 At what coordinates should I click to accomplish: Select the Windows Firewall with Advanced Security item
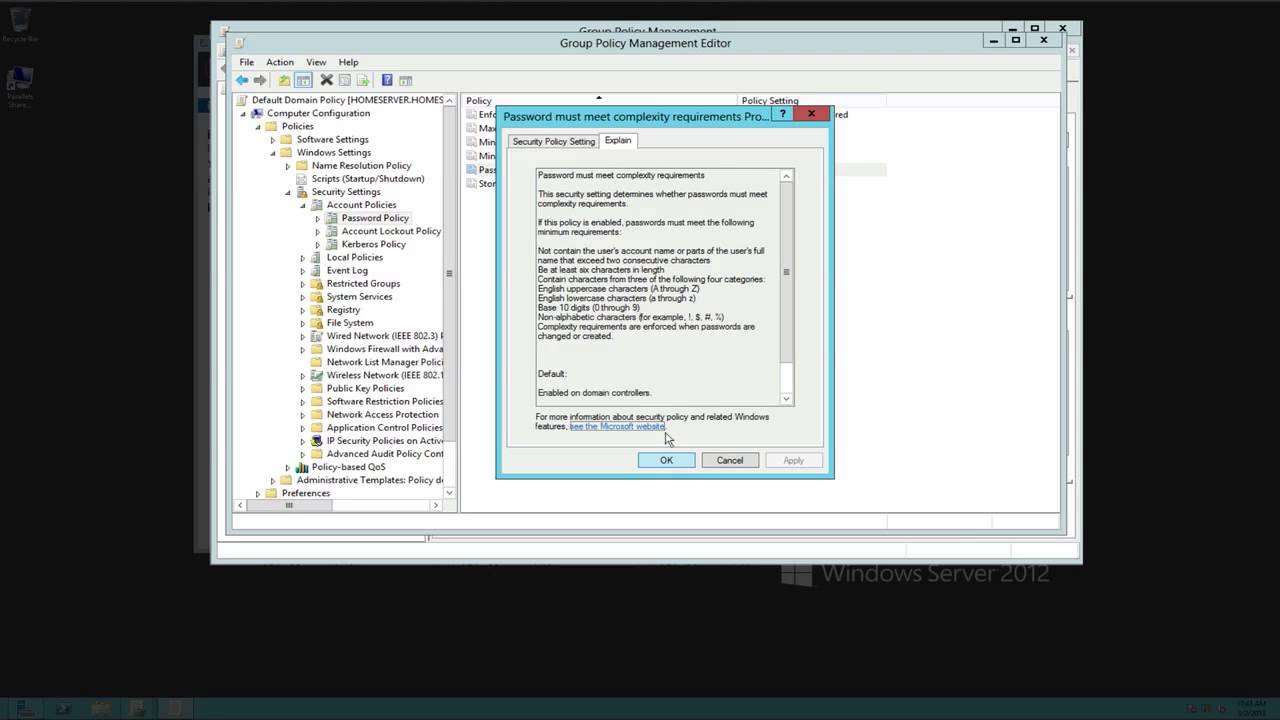pos(384,349)
